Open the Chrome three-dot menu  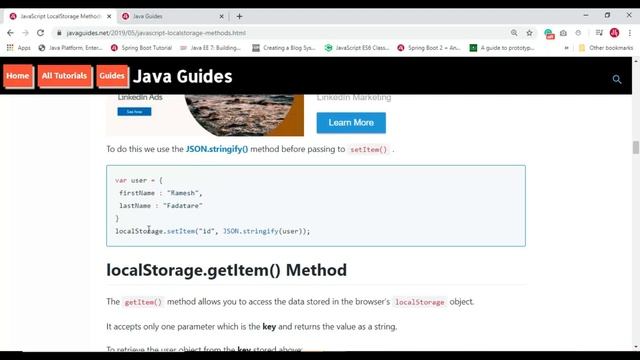[x=630, y=33]
